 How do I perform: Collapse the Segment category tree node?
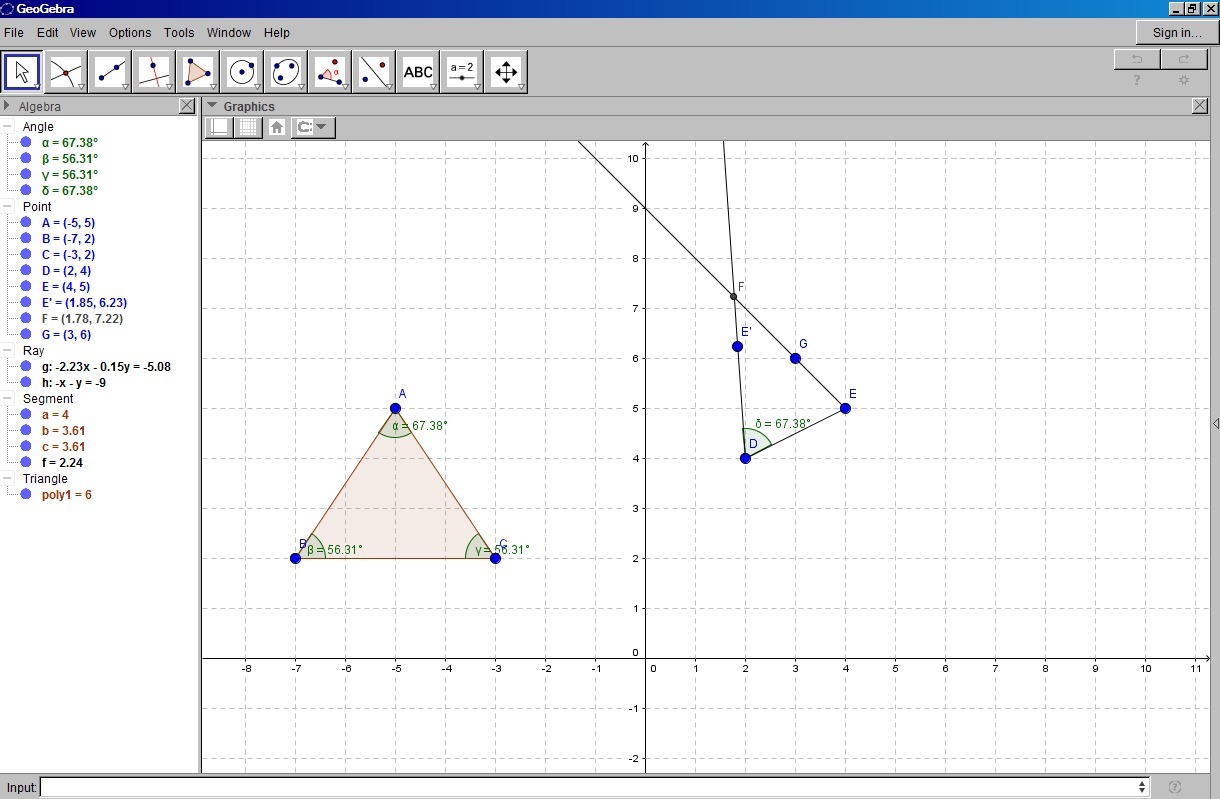8,399
